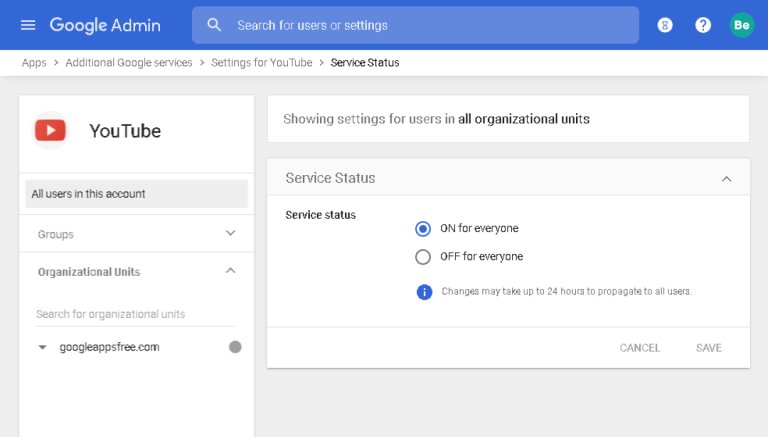Open the support assistant icon marked 8

pyautogui.click(x=665, y=25)
